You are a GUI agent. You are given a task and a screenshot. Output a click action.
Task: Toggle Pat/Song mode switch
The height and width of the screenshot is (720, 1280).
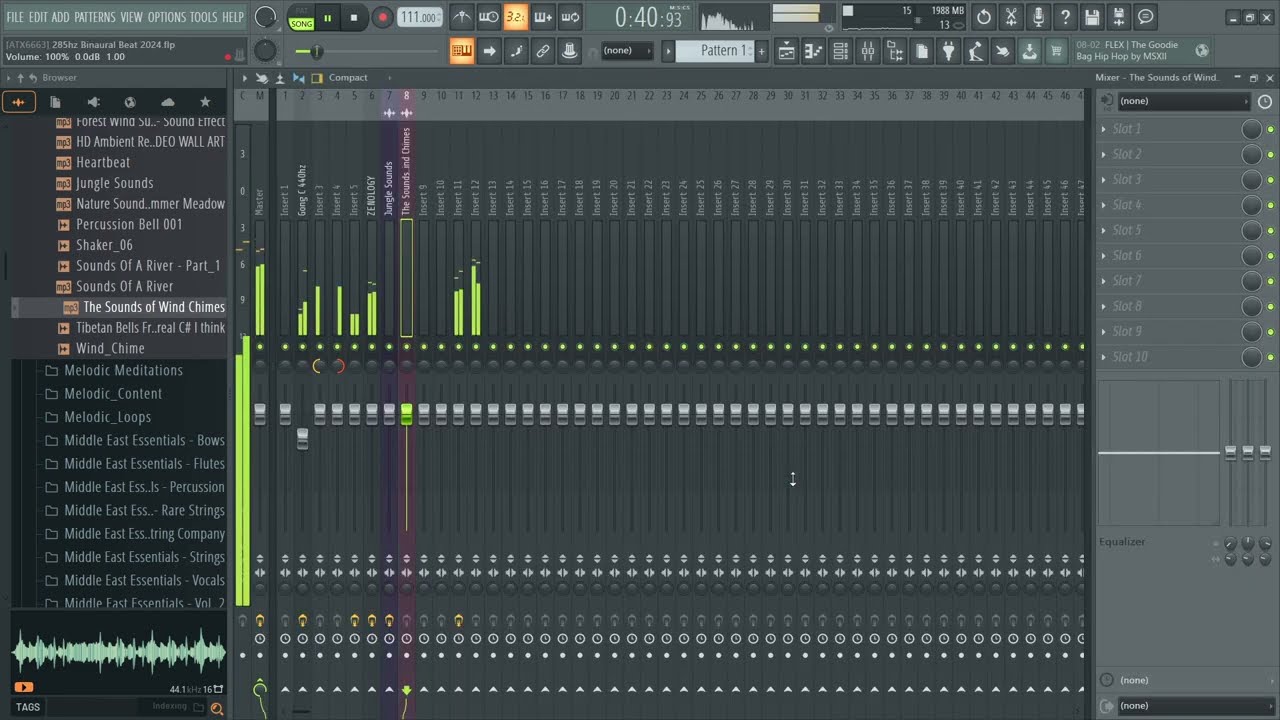pyautogui.click(x=301, y=17)
